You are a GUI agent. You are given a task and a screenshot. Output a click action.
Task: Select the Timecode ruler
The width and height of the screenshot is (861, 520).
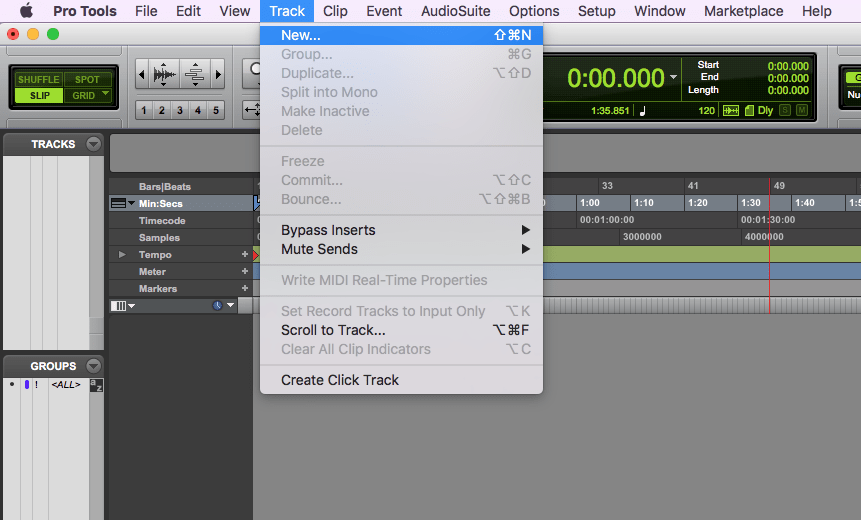162,221
